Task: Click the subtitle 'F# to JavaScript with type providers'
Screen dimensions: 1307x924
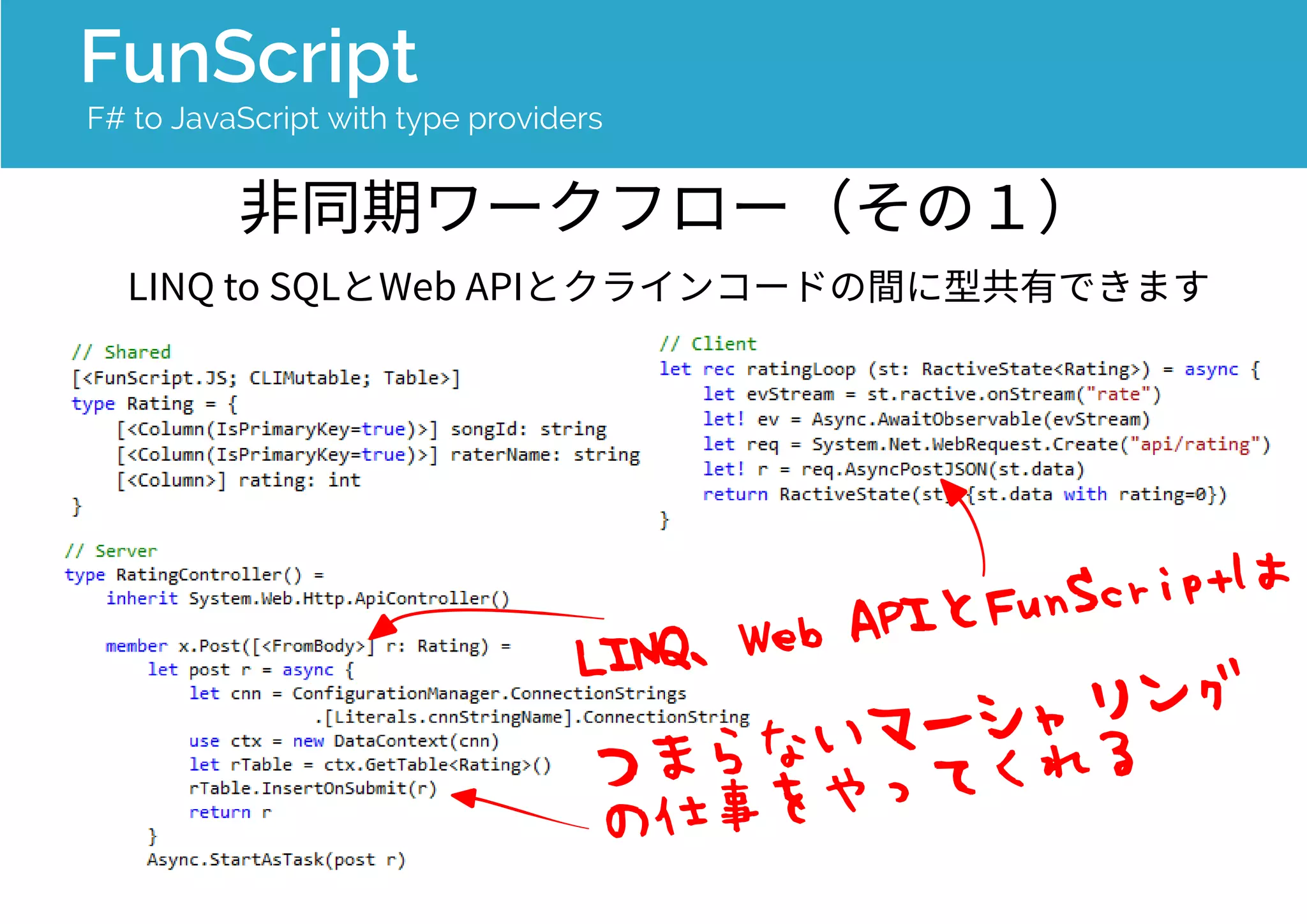Action: (x=345, y=119)
